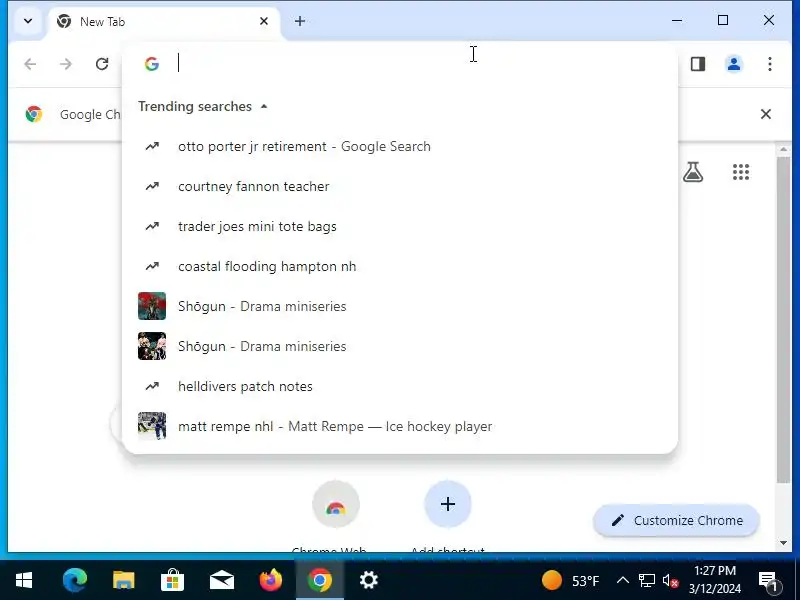This screenshot has width=800, height=600.
Task: Show hidden system tray icons
Action: pyautogui.click(x=622, y=580)
